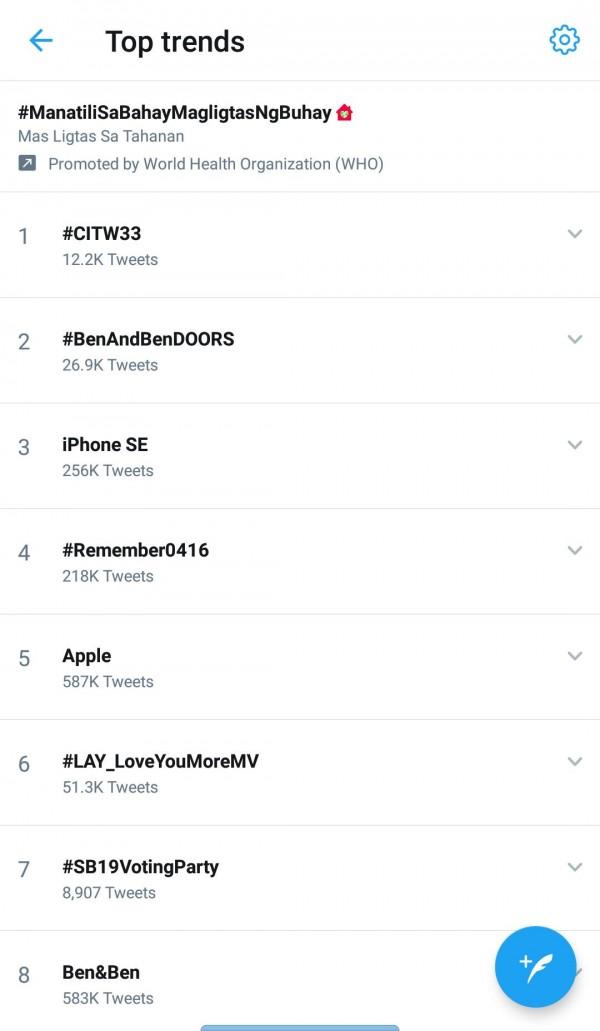Open chevron for #LAY_LoveYouMoreMV trend
This screenshot has width=600, height=1031.
[574, 762]
